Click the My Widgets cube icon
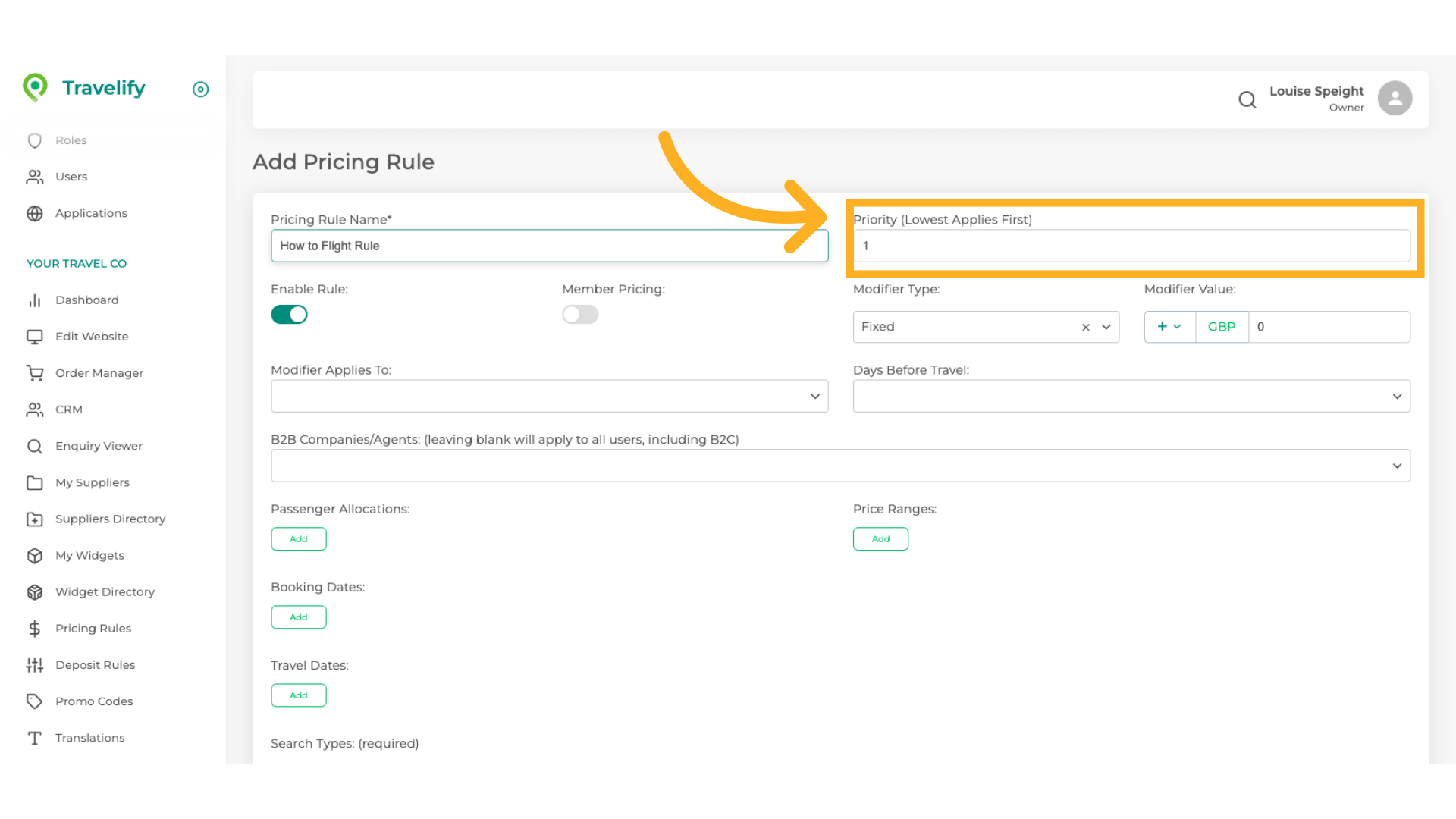Viewport: 1456px width, 819px height. pos(35,556)
